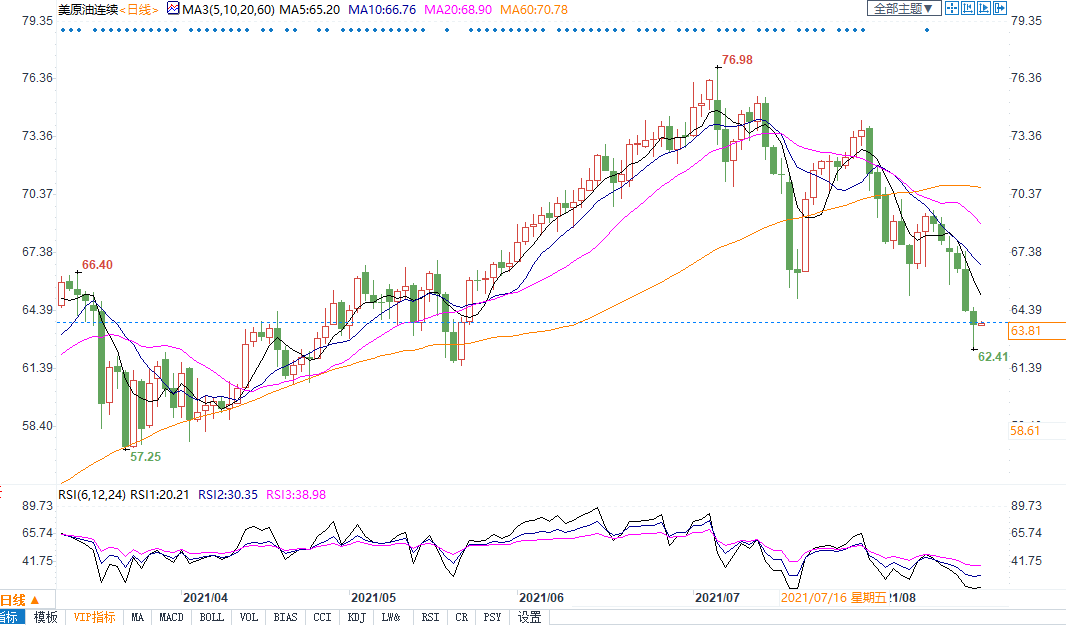Click the 设置 settings button
This screenshot has height=625, width=1066.
[x=529, y=617]
